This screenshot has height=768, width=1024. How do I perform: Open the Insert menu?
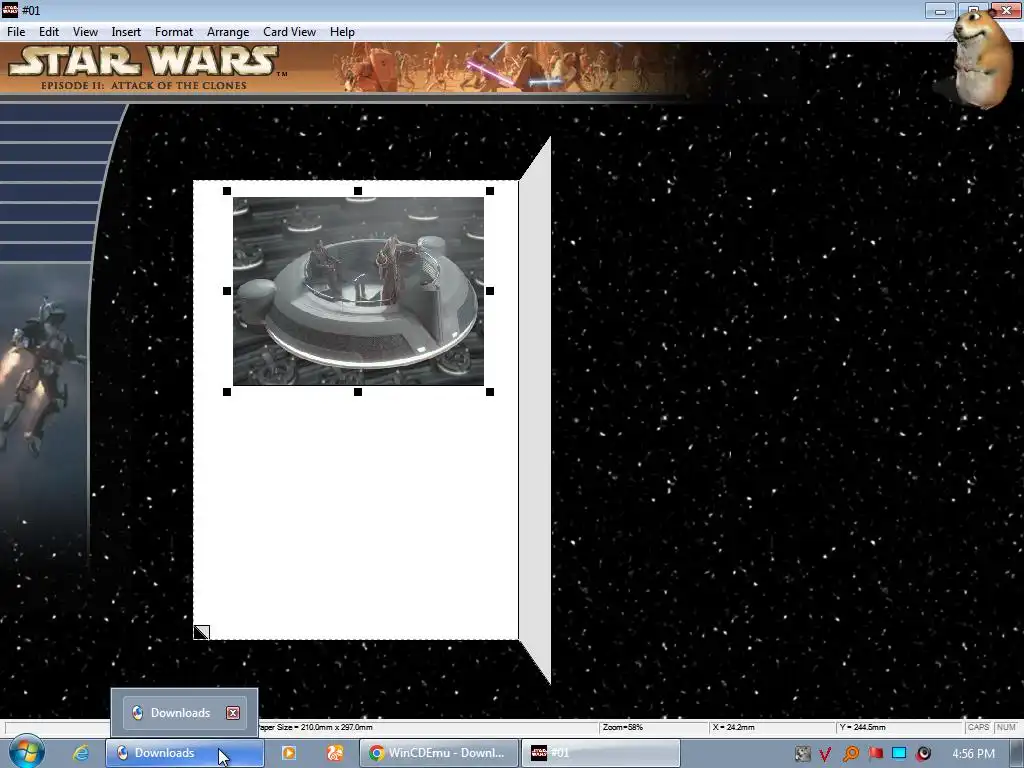click(126, 31)
